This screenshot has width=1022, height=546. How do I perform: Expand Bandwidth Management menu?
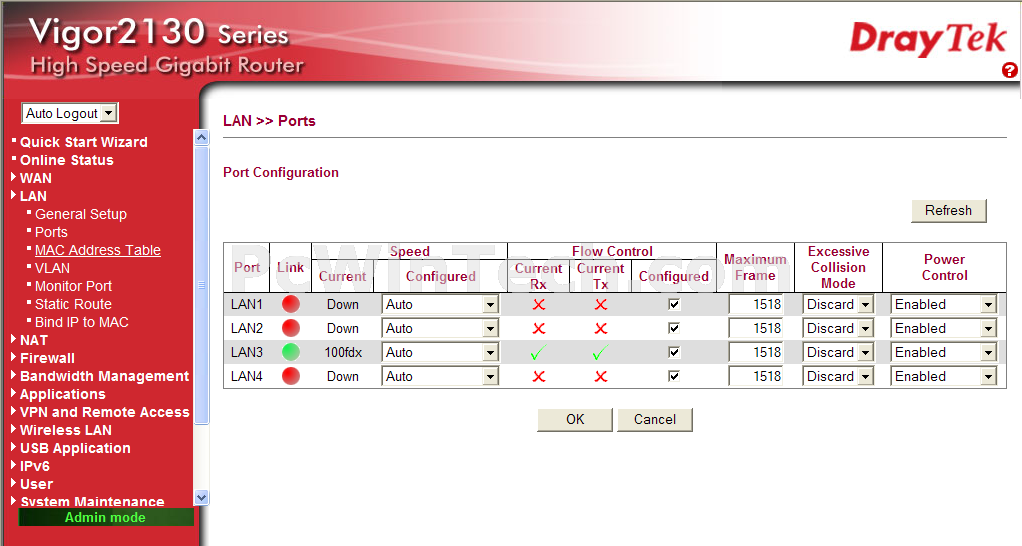point(104,376)
